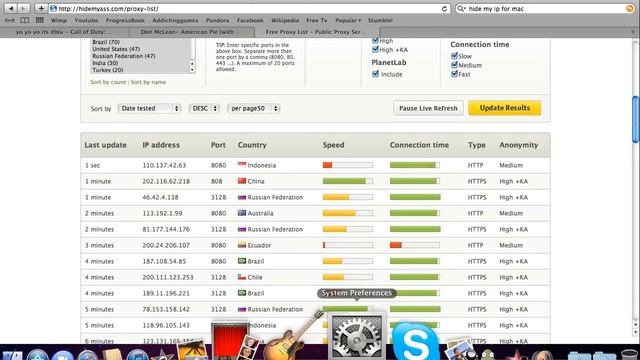Uncheck the High +KA anonymity checkbox

coord(375,49)
